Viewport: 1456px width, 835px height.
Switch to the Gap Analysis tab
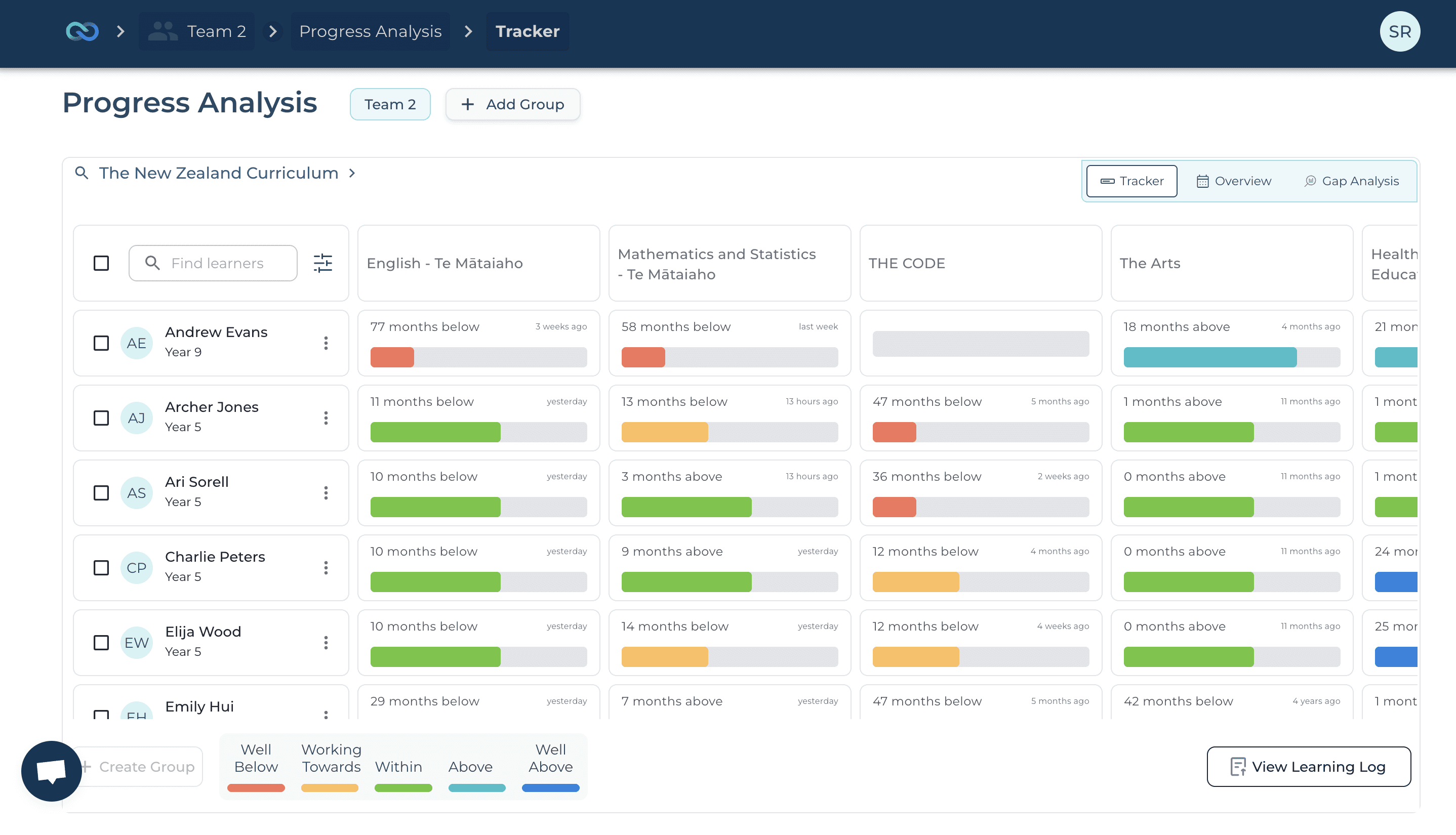tap(1352, 181)
